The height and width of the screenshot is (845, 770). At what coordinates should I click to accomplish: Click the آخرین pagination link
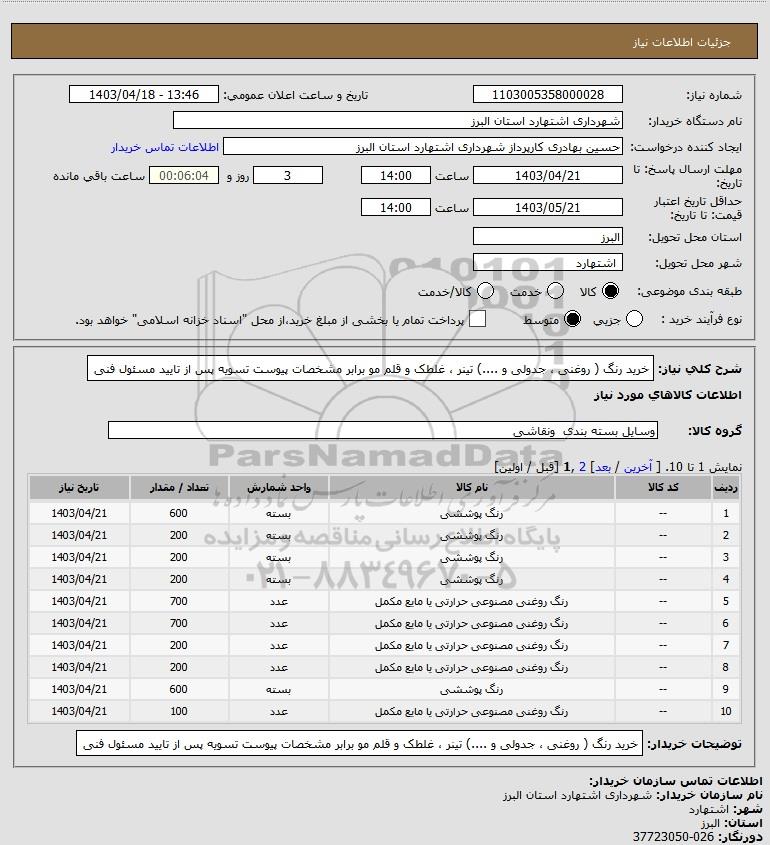point(638,467)
